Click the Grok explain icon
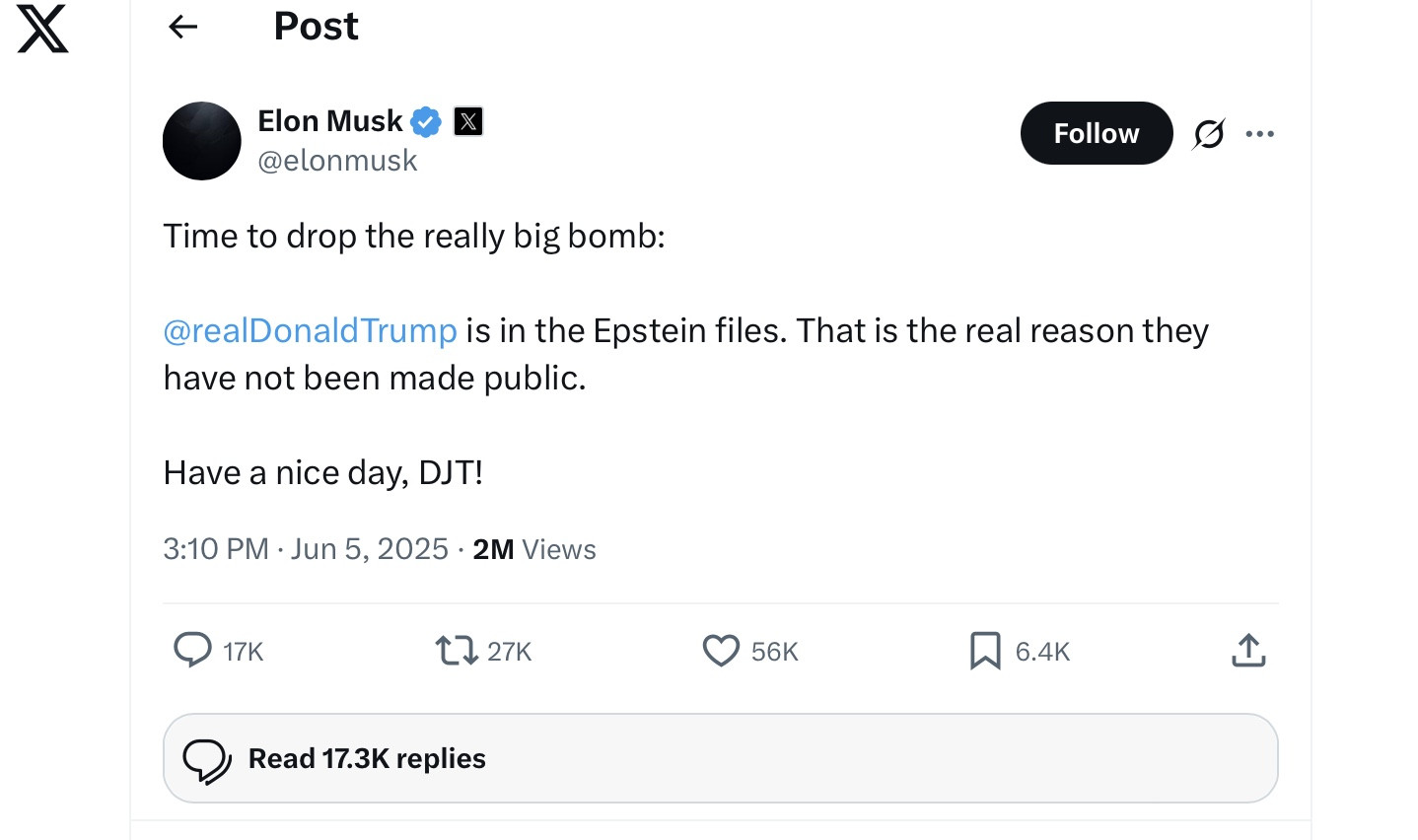1418x840 pixels. tap(1208, 133)
